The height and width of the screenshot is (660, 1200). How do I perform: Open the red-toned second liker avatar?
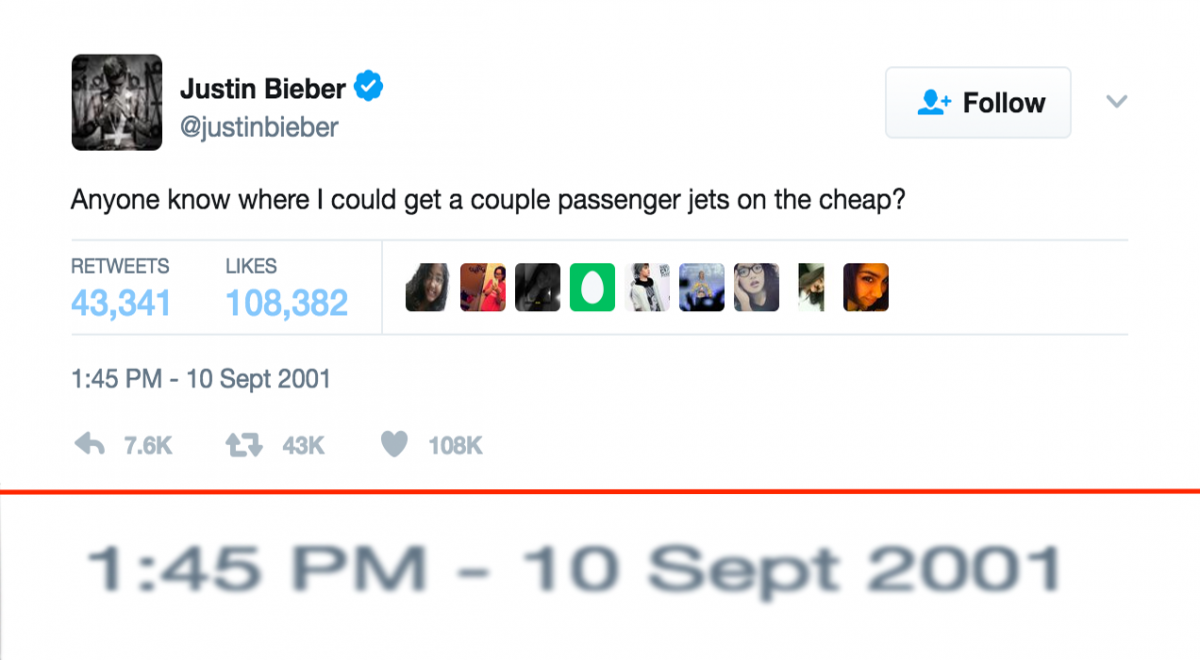[483, 287]
